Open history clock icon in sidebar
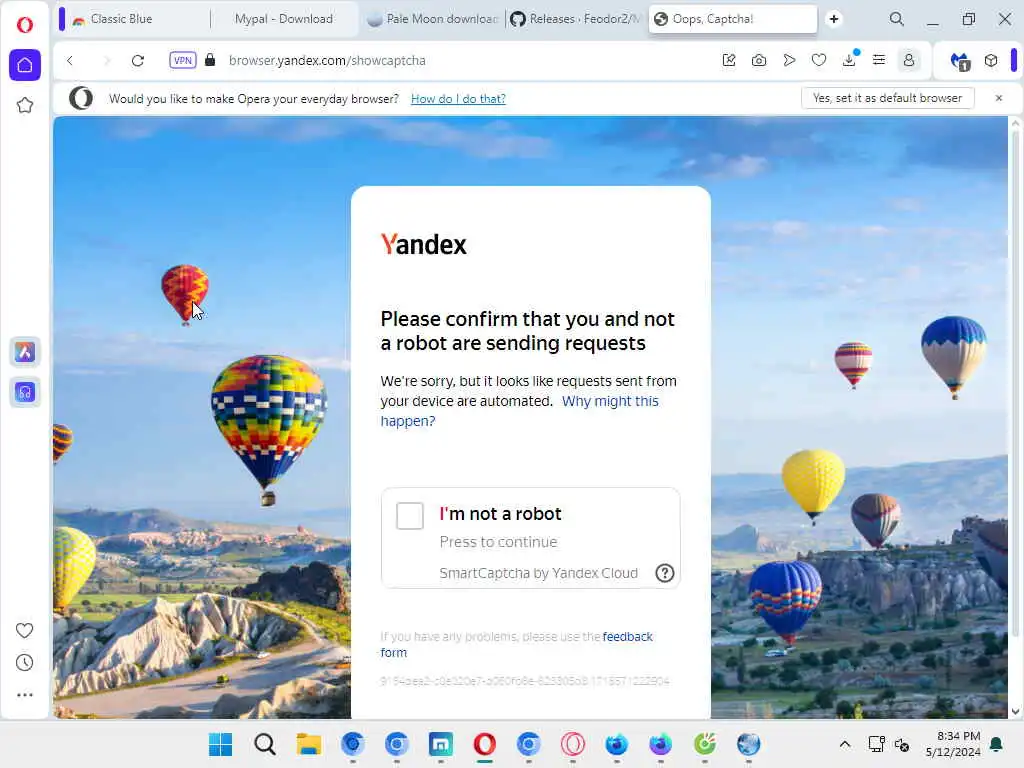 25,663
